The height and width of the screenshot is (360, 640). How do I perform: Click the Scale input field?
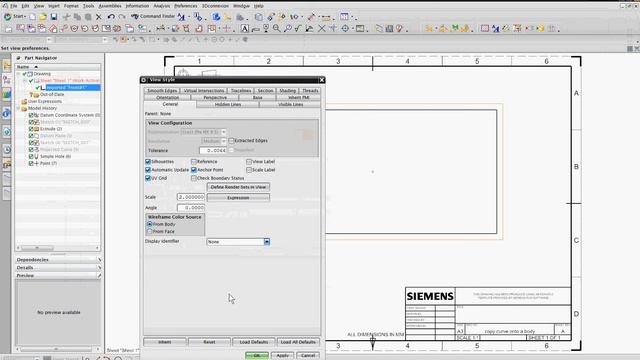191,197
